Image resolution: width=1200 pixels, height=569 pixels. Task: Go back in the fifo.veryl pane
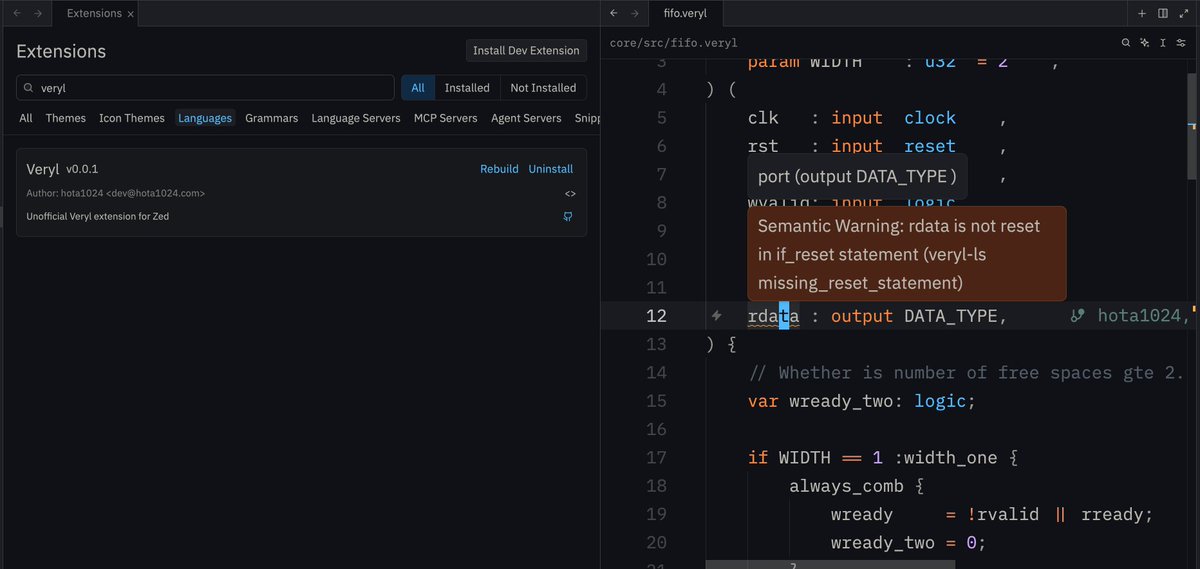pyautogui.click(x=613, y=14)
